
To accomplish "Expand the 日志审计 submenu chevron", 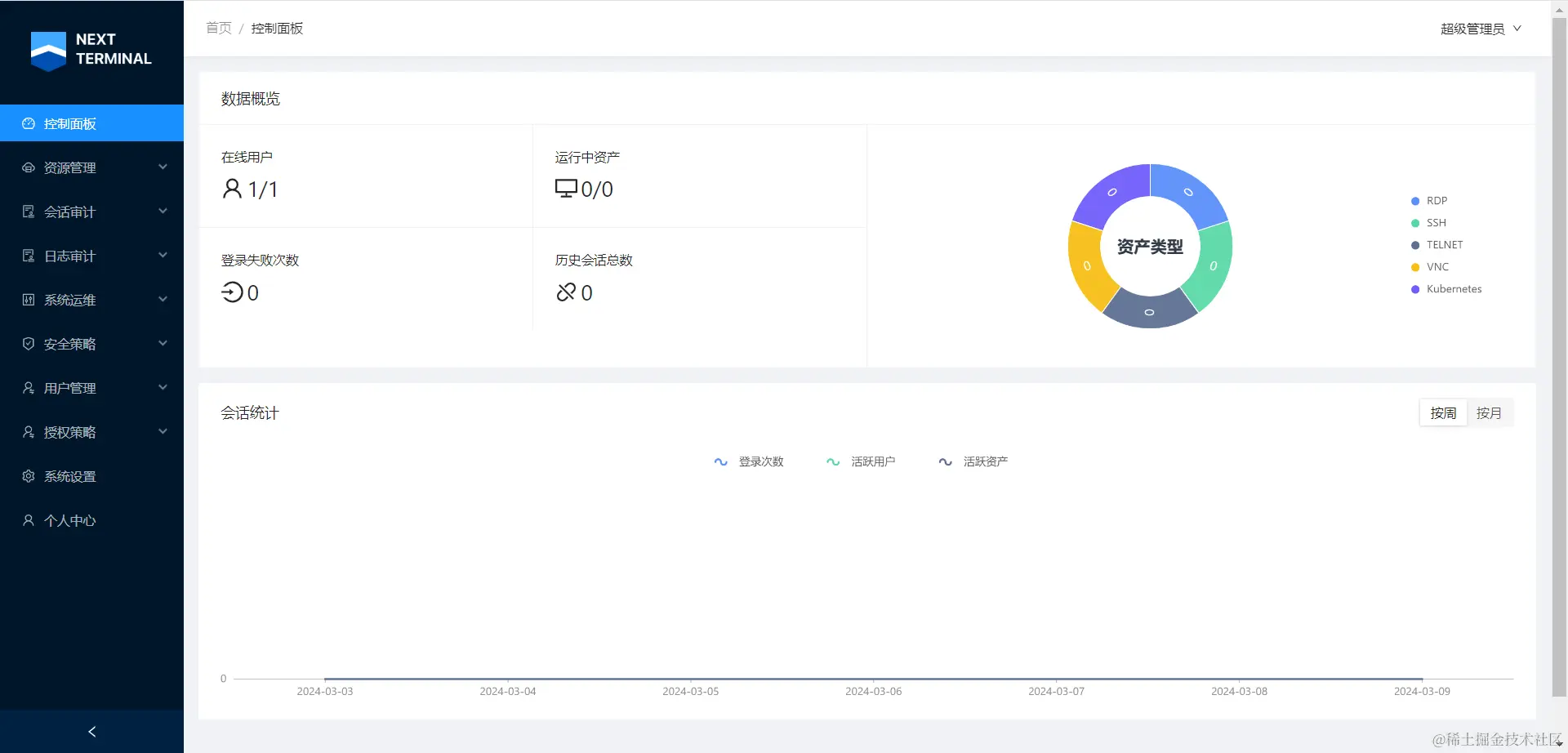I will (163, 256).
